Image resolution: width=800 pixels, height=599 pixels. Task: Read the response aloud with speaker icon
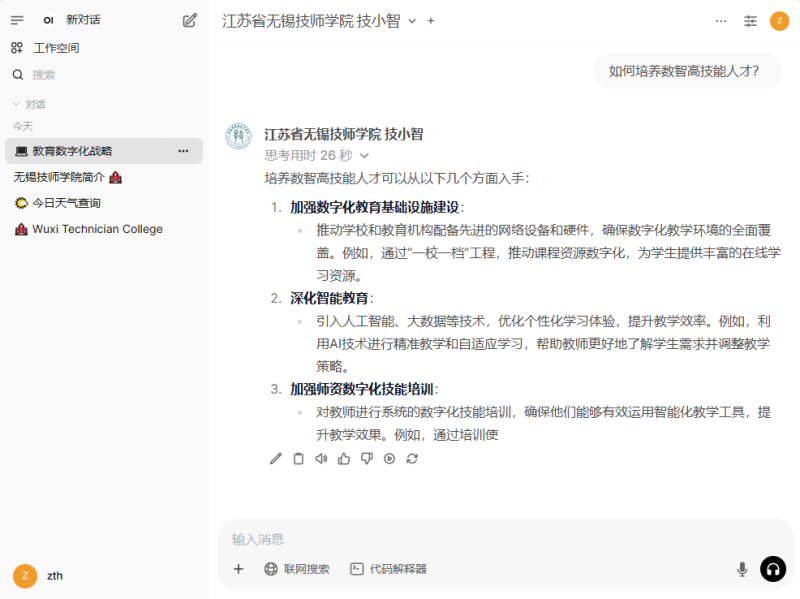coord(321,459)
